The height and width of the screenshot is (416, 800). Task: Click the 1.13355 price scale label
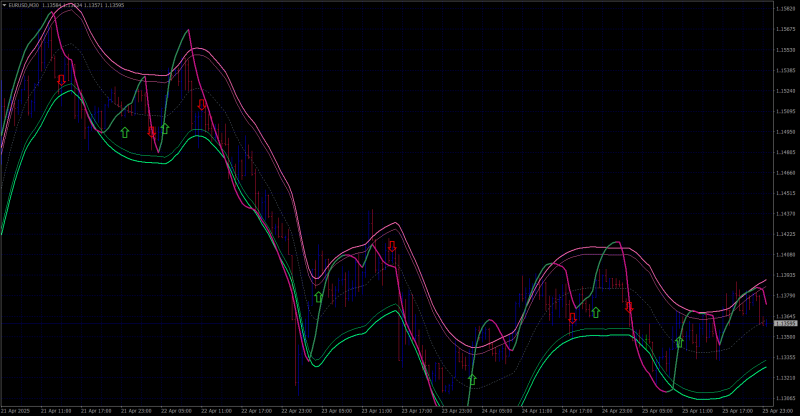tap(785, 357)
